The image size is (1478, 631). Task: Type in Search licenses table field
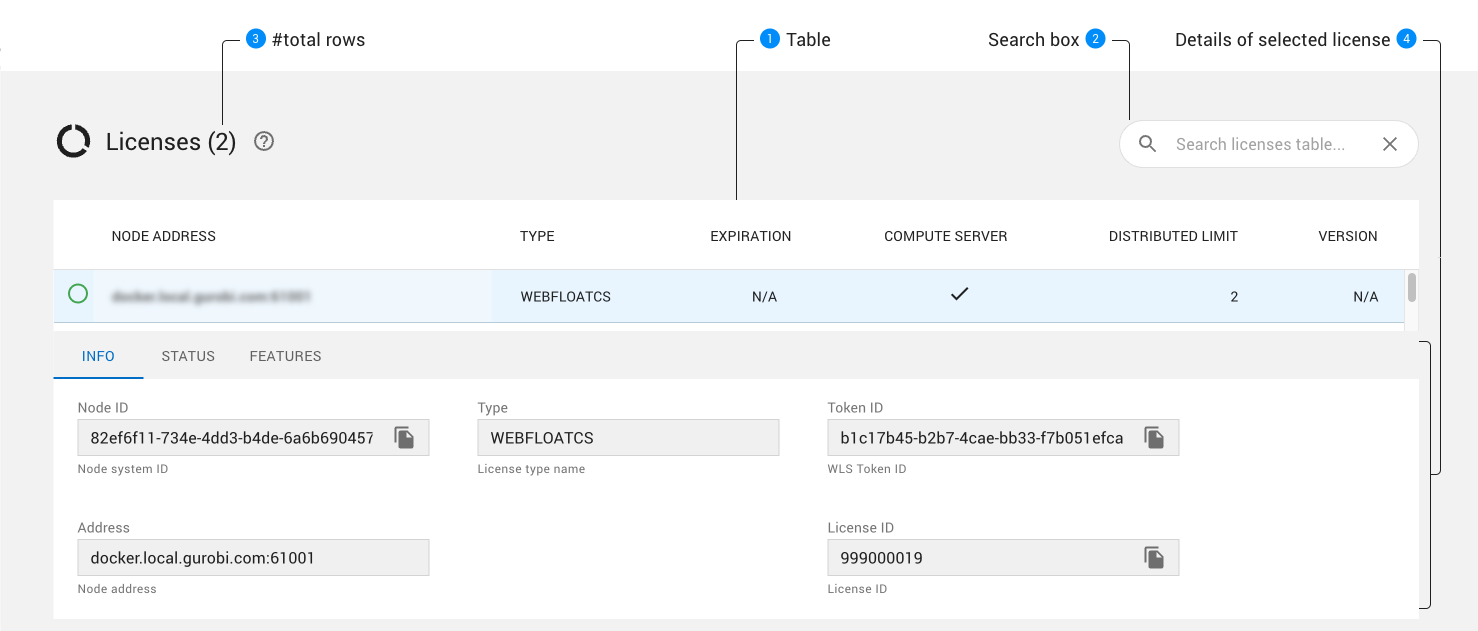(x=1260, y=144)
